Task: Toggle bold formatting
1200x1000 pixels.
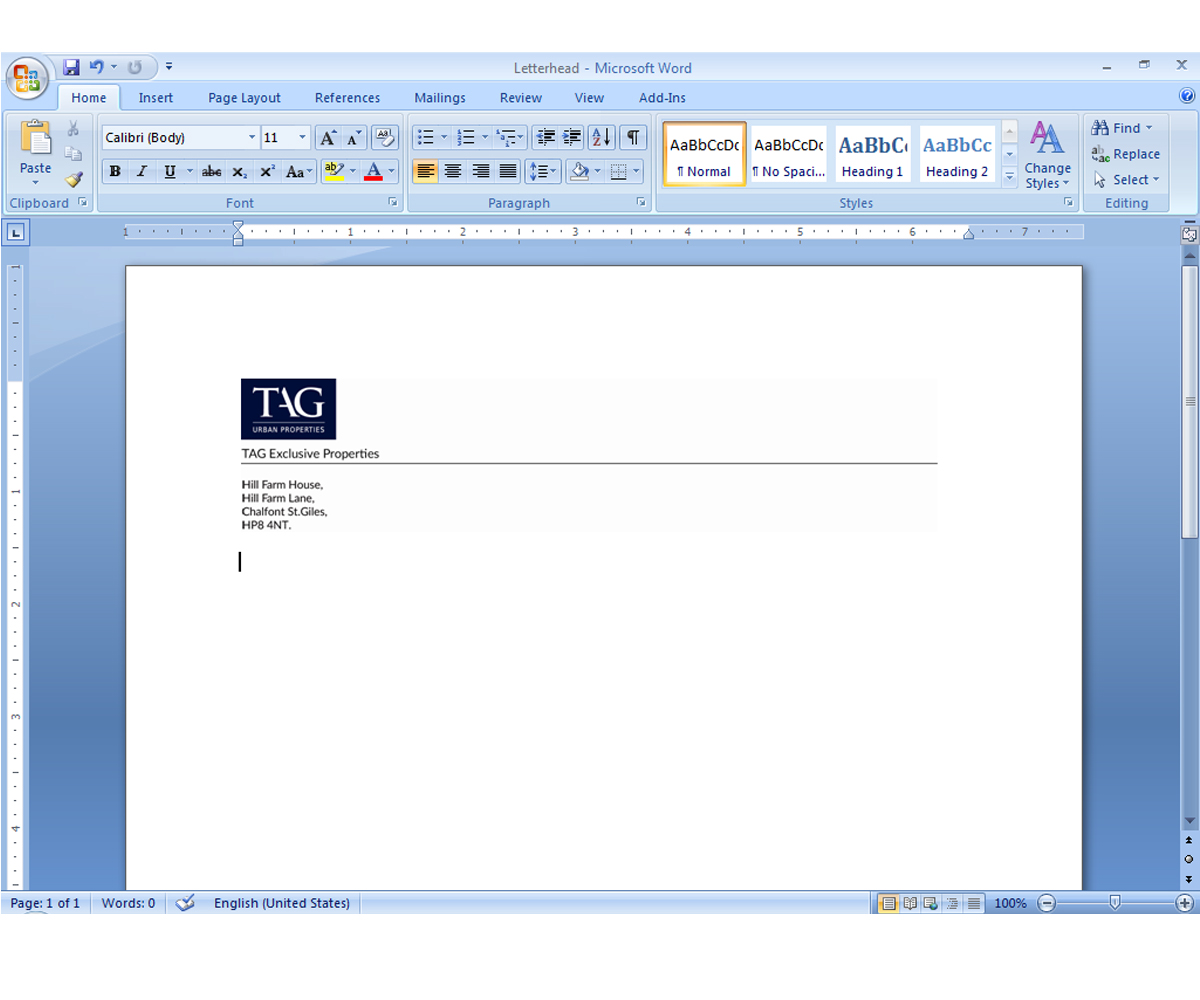Action: click(x=115, y=172)
